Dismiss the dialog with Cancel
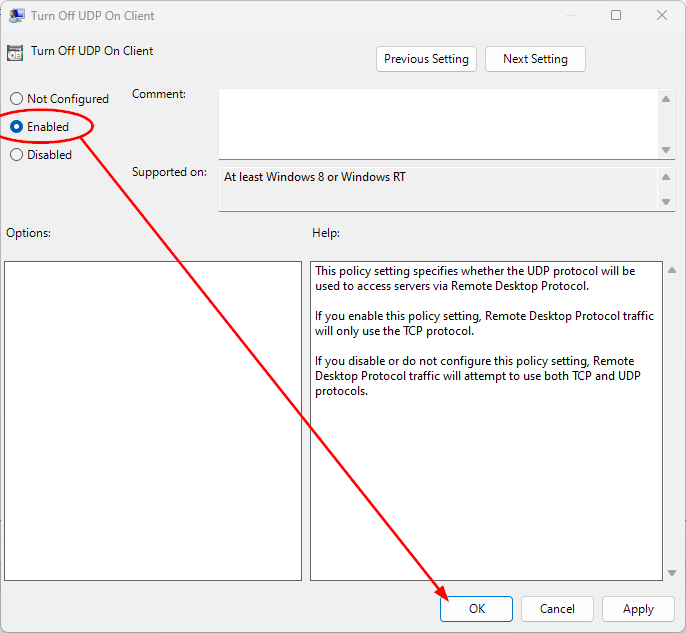The width and height of the screenshot is (686, 633). [x=557, y=608]
